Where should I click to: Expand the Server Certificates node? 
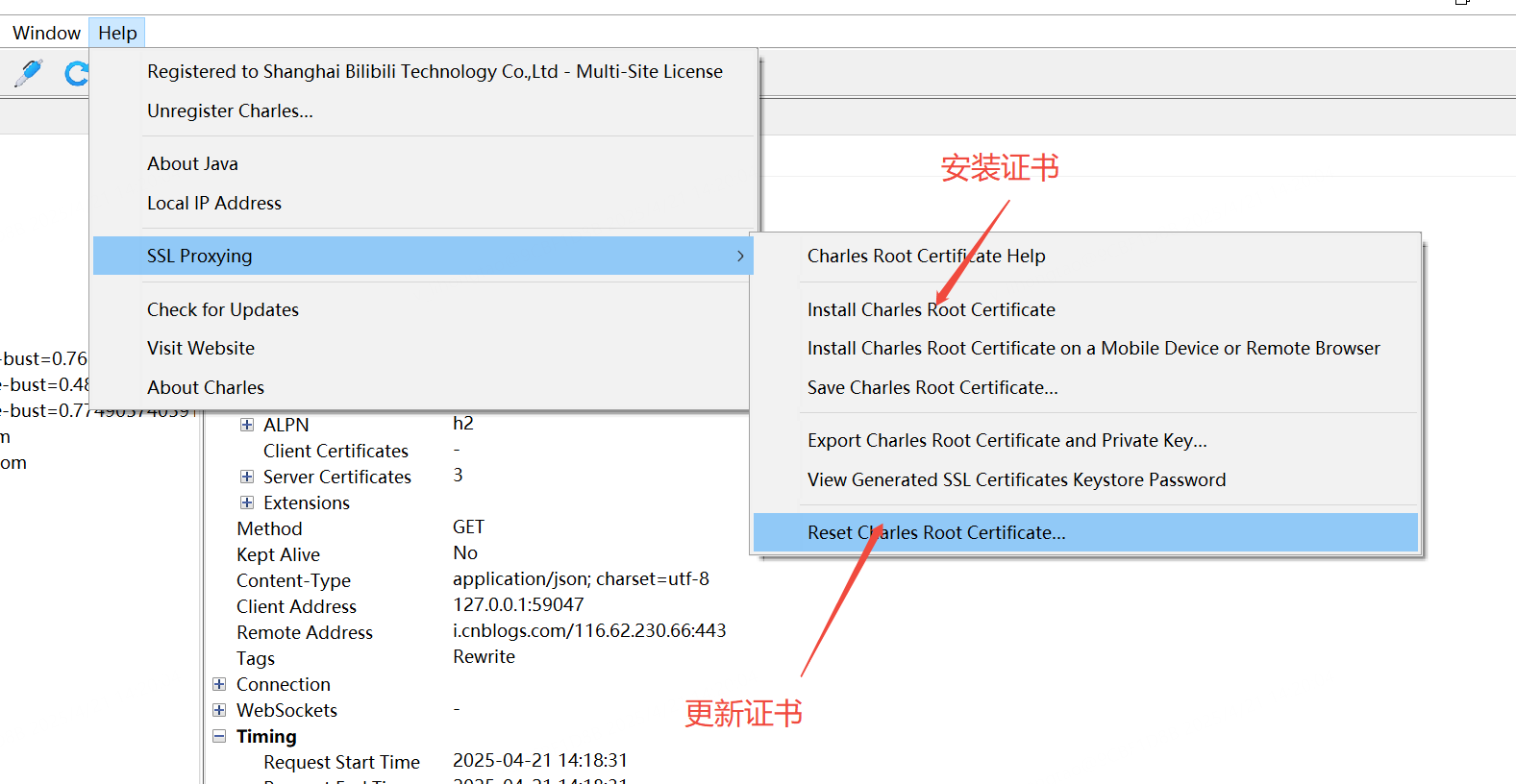pos(247,477)
